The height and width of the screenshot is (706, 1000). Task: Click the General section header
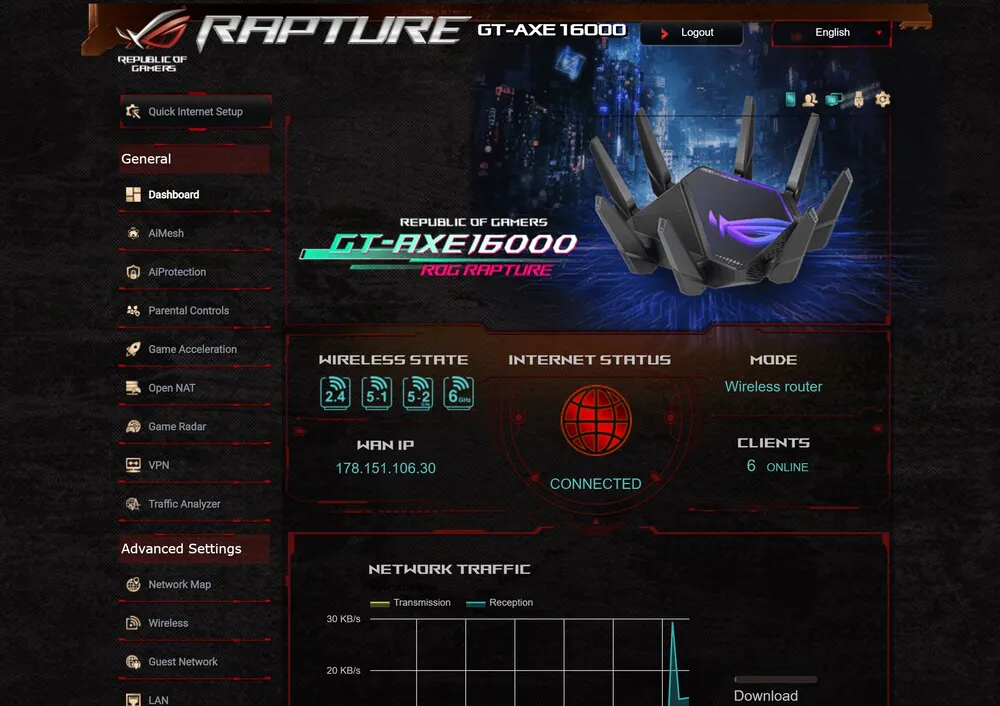point(195,159)
